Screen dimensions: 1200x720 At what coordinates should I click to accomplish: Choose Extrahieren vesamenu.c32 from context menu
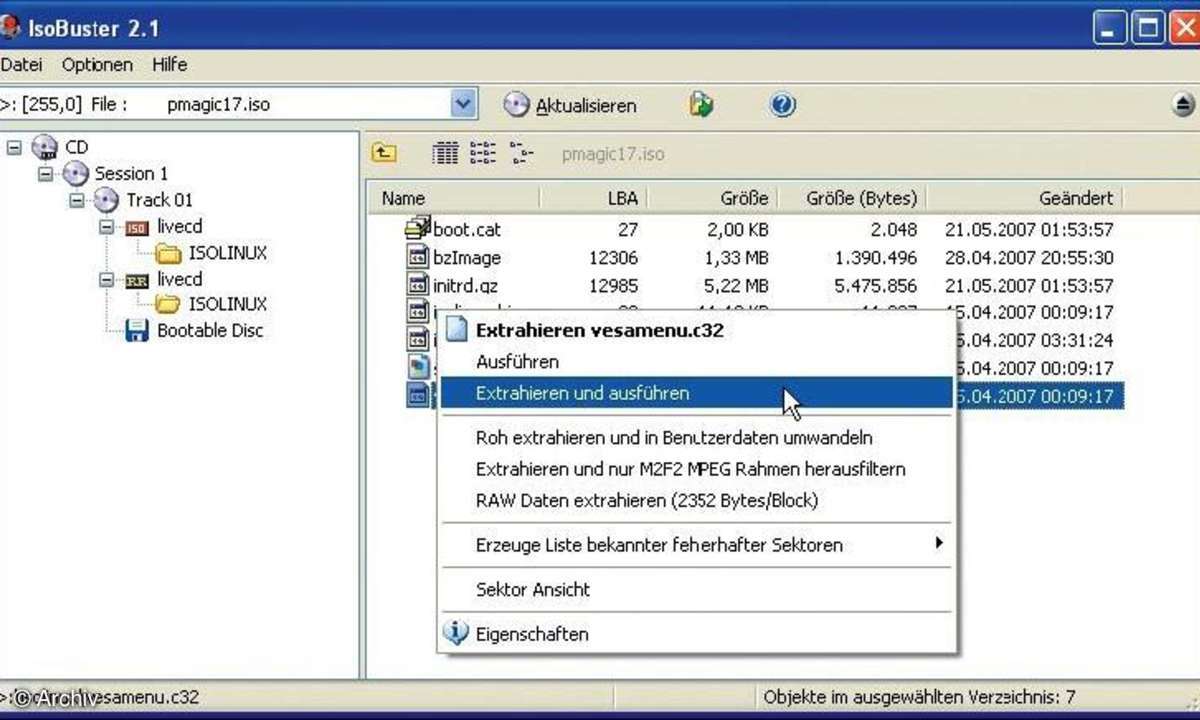point(697,330)
